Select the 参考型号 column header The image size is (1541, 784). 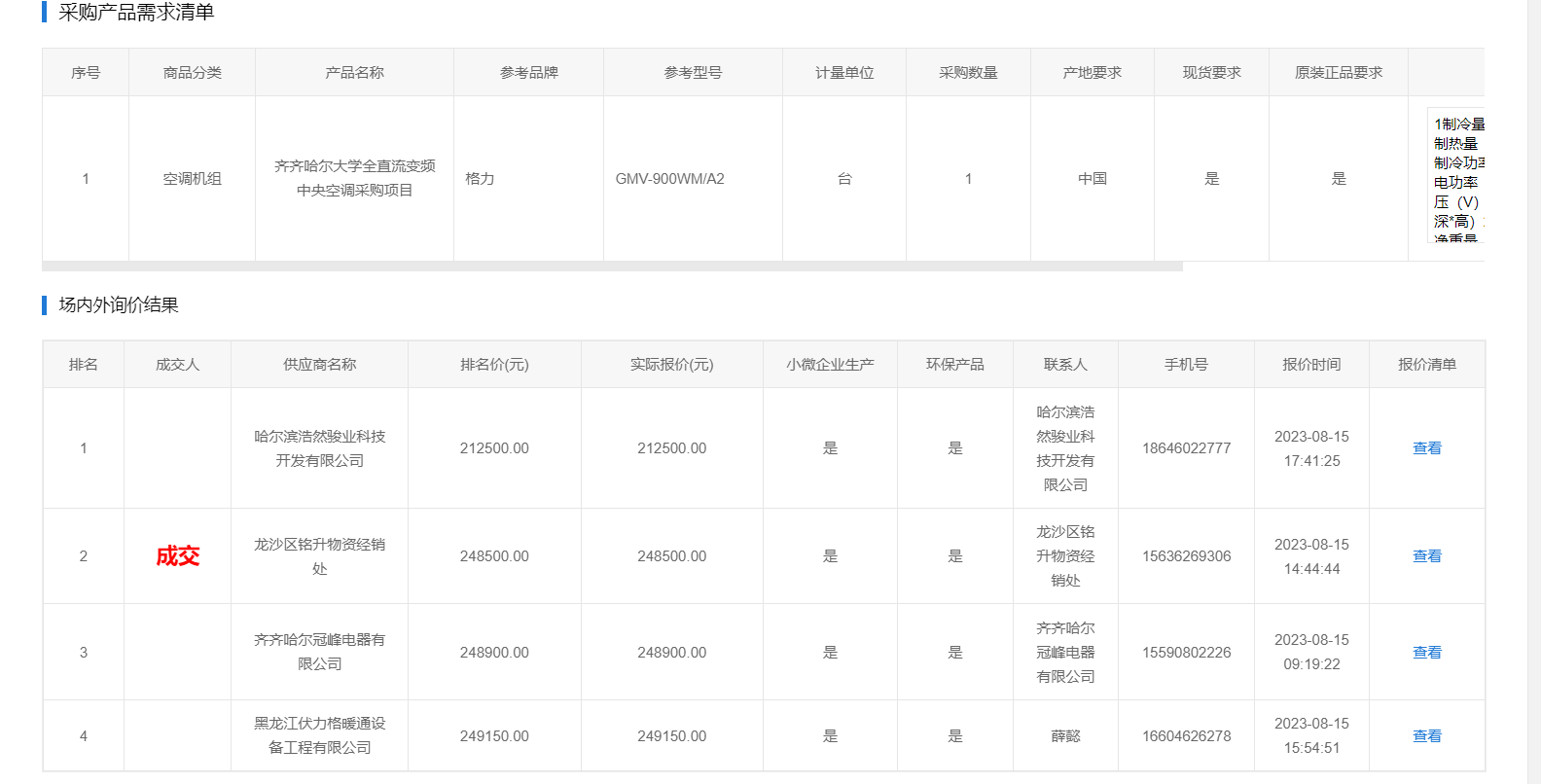coord(693,73)
